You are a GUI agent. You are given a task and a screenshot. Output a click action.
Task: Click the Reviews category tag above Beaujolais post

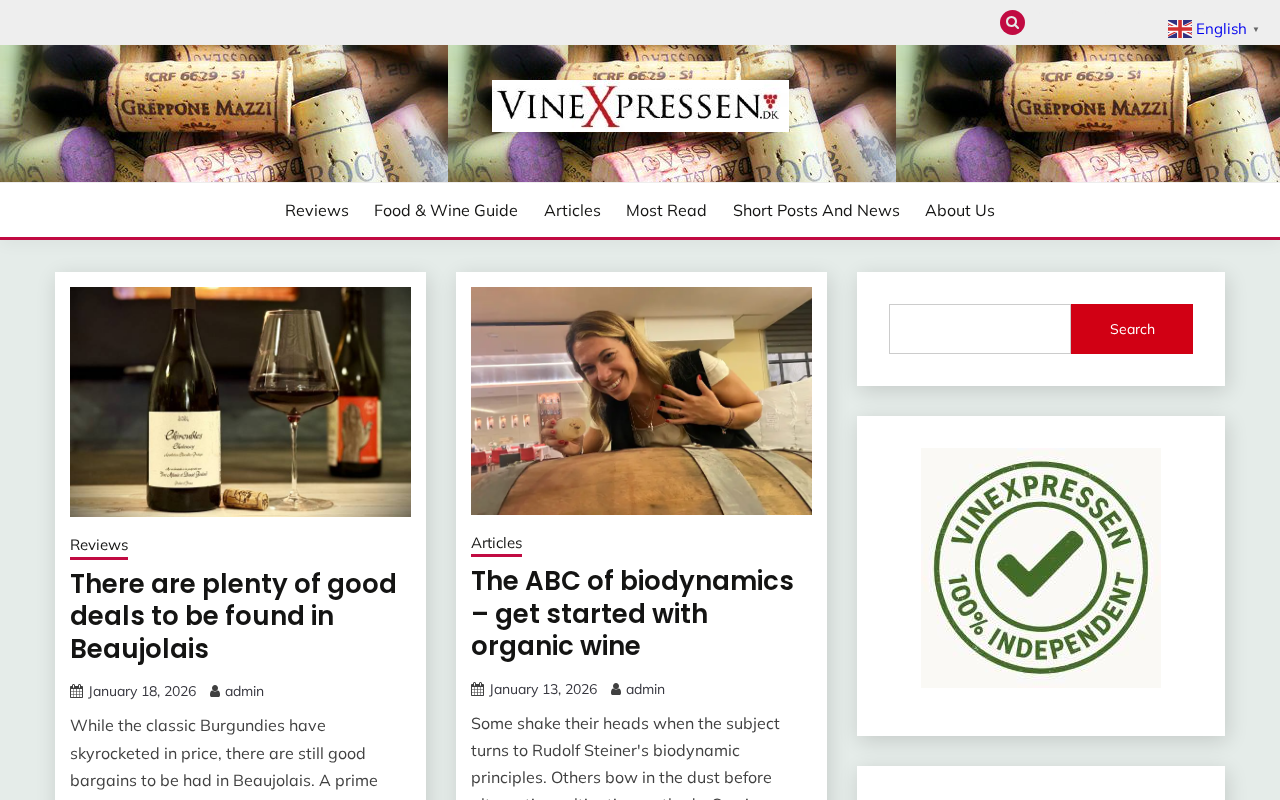tap(99, 546)
